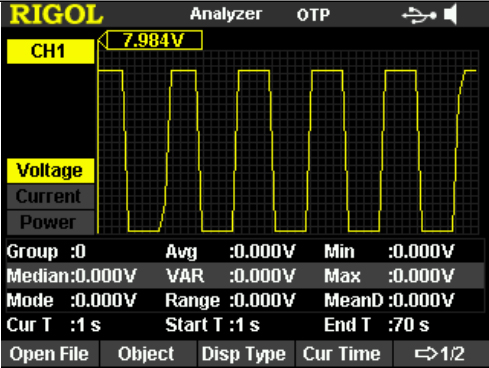Go to next menu page 1/2
Screen dimensions: 489x368
pyautogui.click(x=441, y=354)
